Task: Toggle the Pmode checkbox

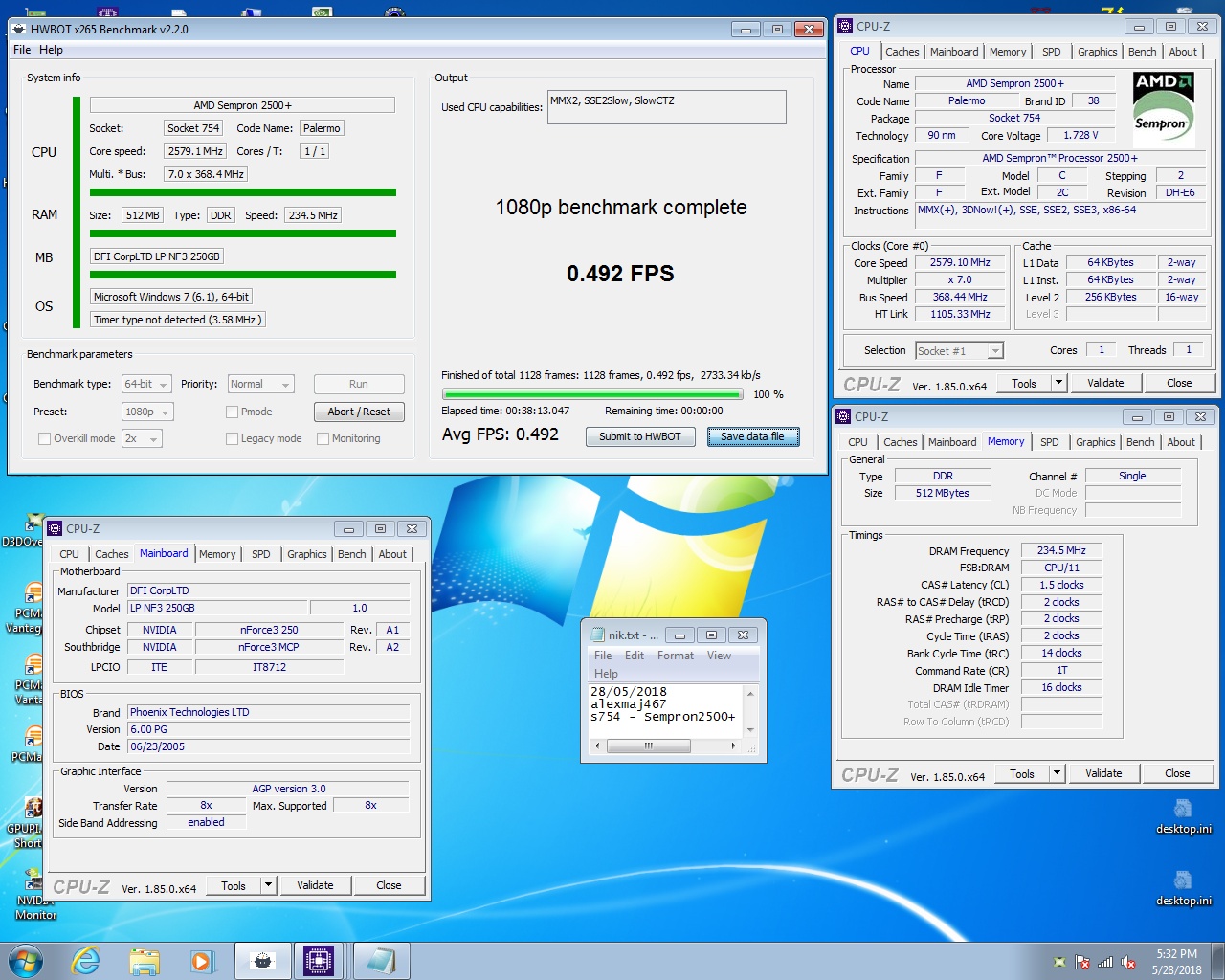Action: pyautogui.click(x=232, y=412)
